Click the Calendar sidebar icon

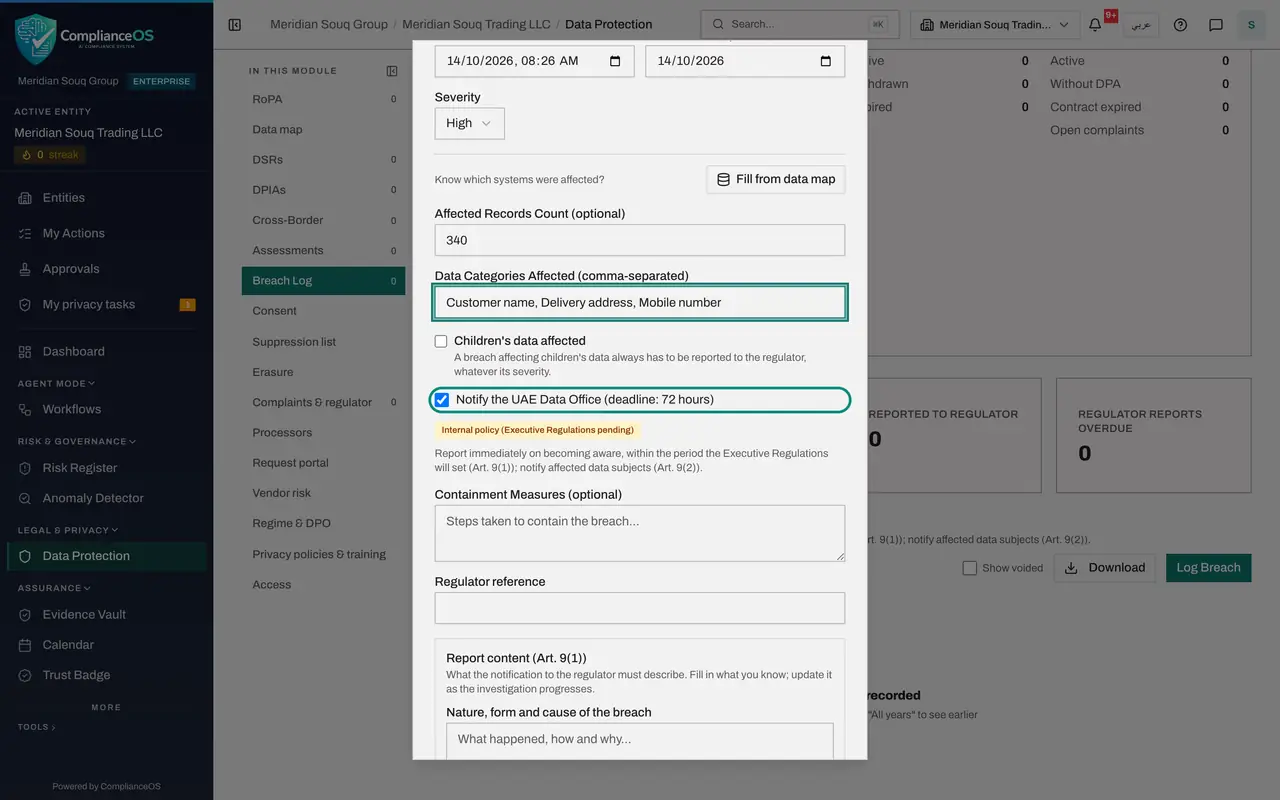tap(25, 645)
